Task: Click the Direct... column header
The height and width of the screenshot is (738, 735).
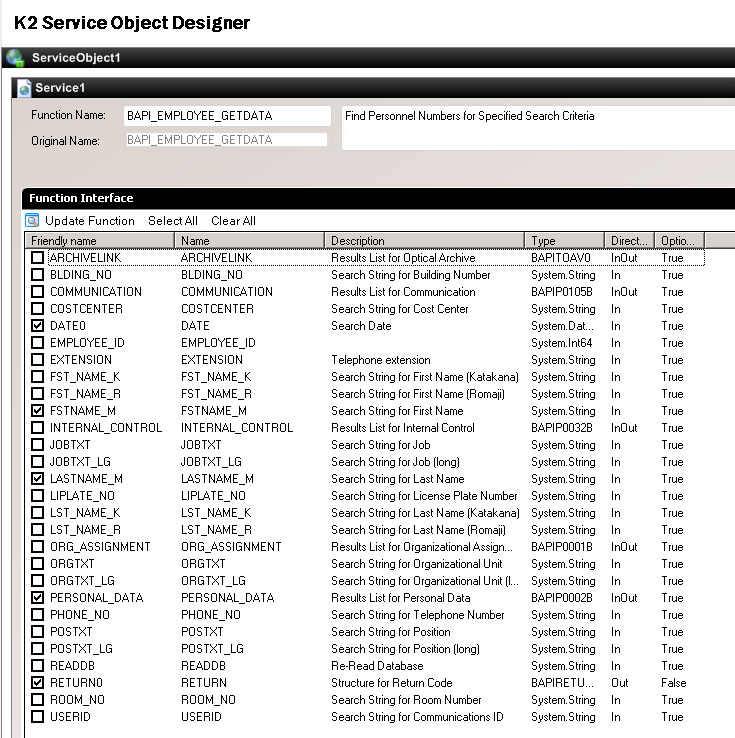Action: pos(629,241)
